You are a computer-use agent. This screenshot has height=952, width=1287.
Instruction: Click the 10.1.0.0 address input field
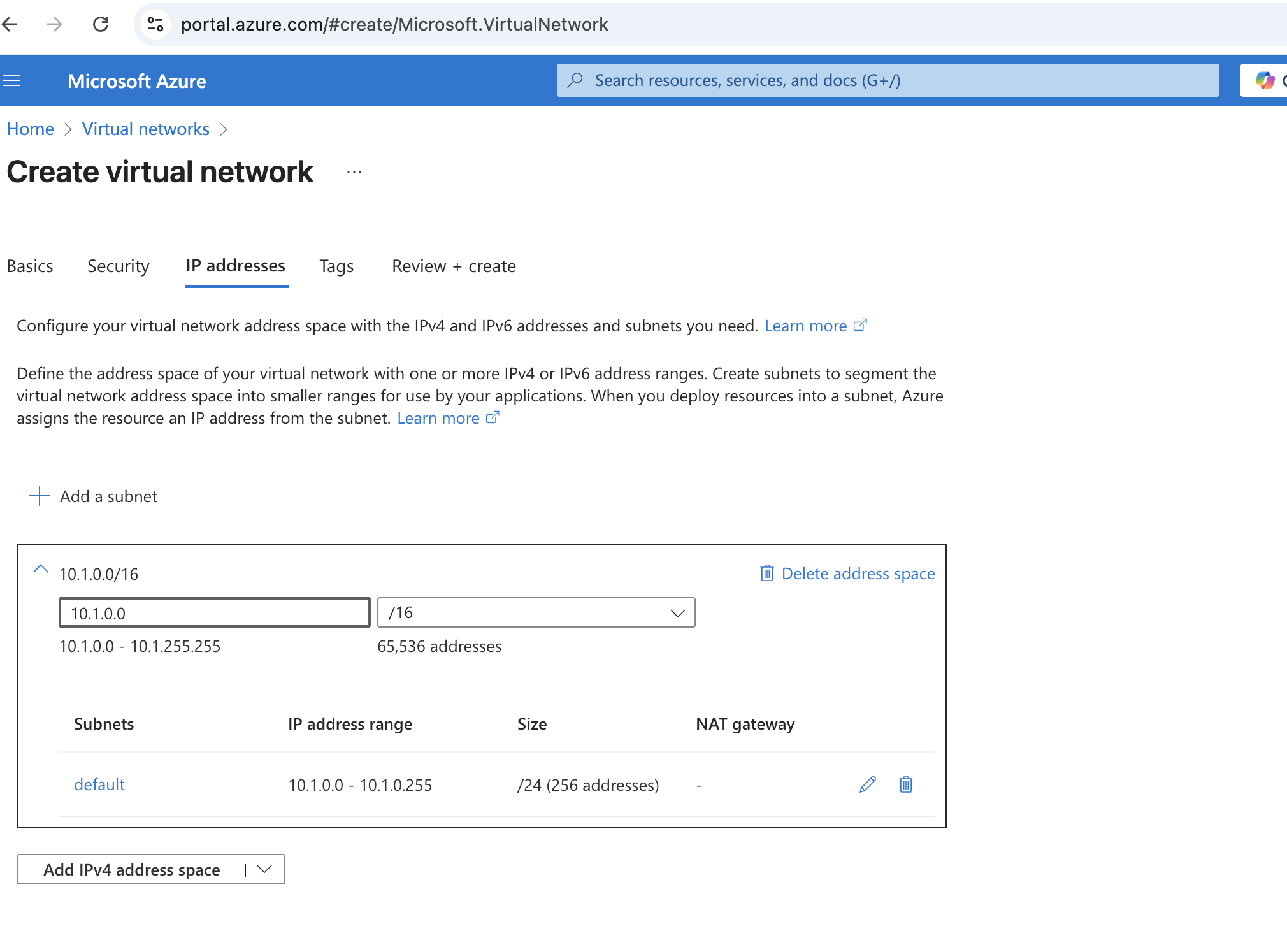(215, 612)
